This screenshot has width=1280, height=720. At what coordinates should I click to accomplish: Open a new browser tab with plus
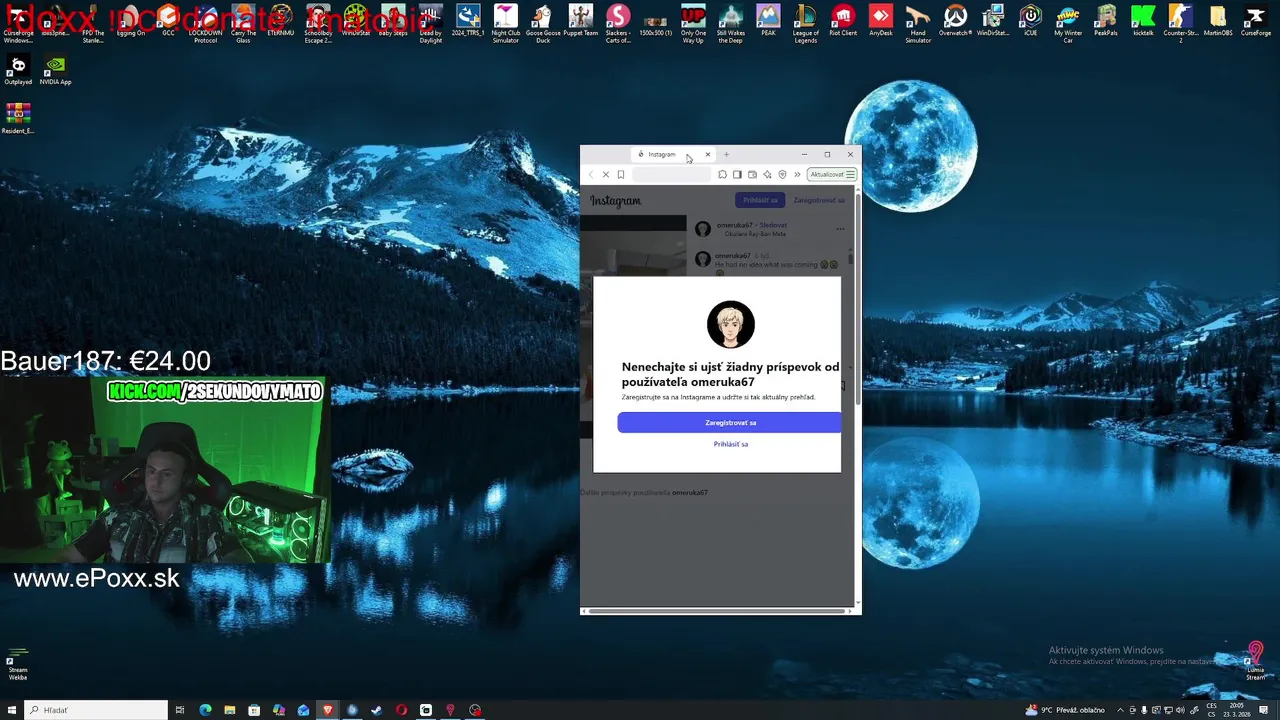pos(726,154)
